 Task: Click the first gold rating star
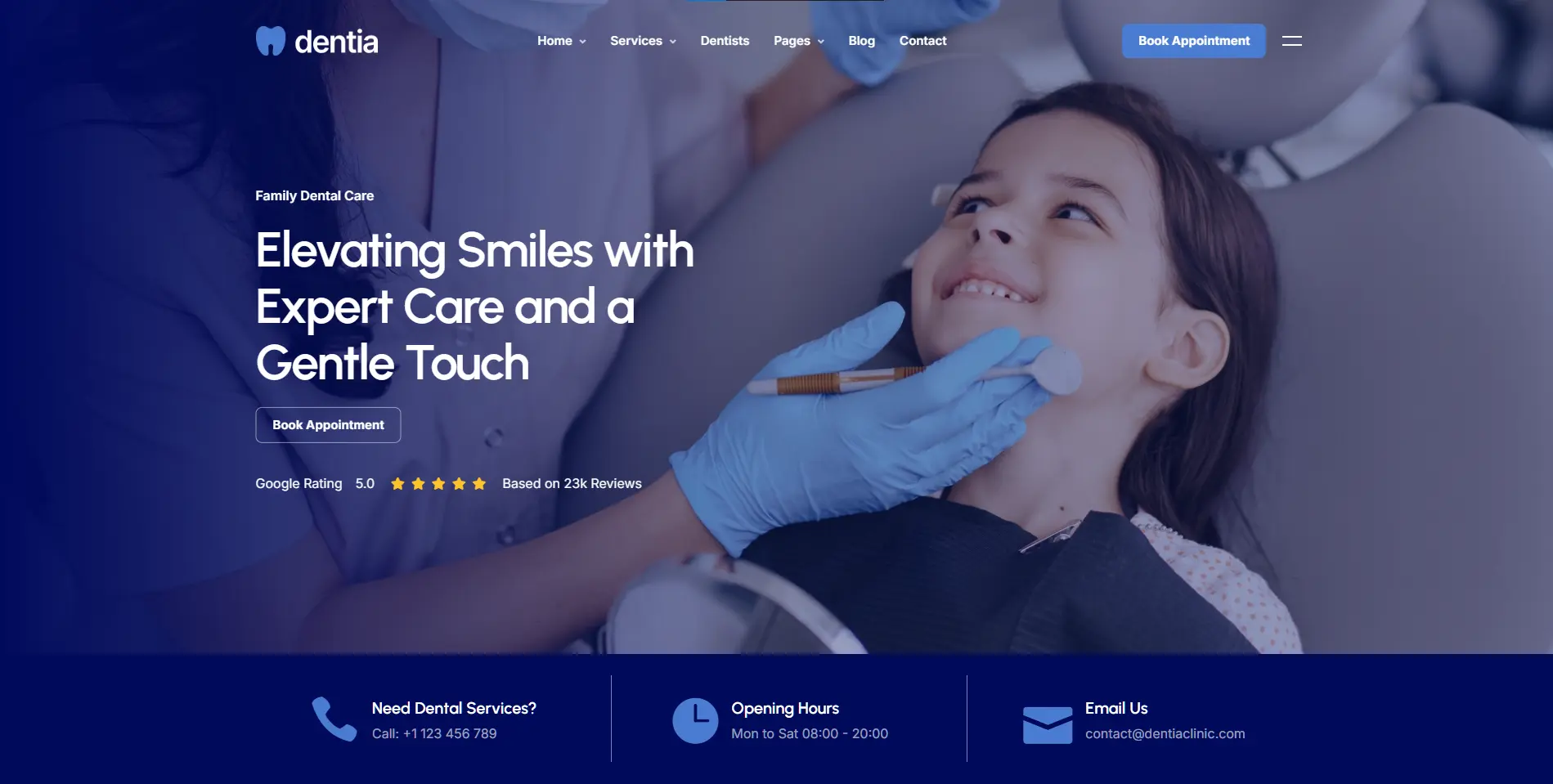click(x=398, y=484)
